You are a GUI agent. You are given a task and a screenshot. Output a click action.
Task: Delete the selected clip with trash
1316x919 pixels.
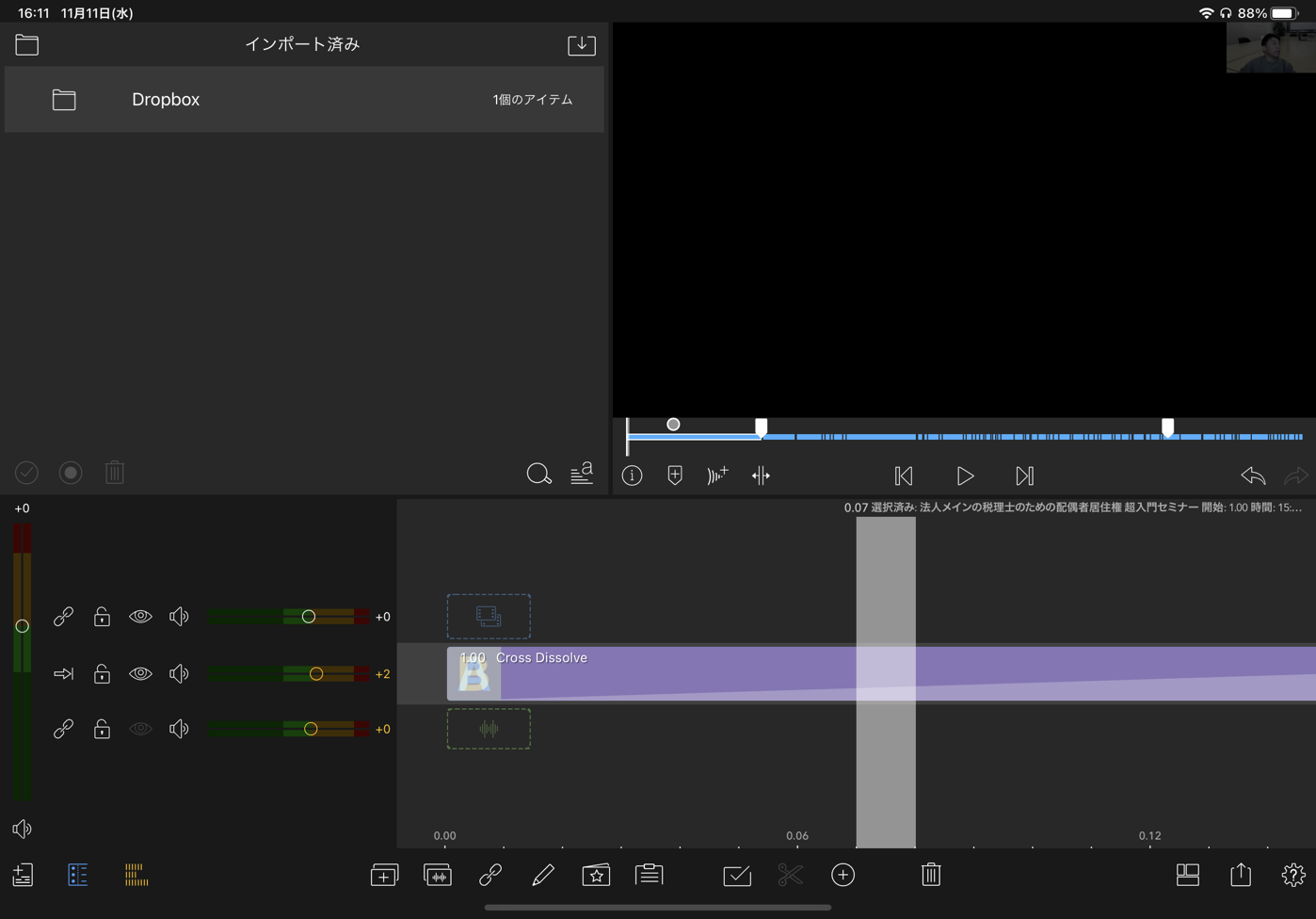click(x=931, y=876)
